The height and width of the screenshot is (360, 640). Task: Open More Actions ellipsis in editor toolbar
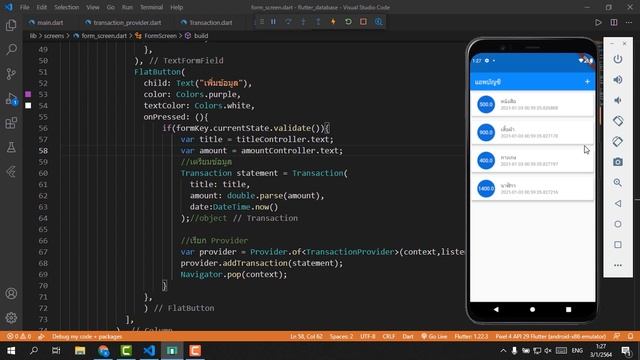629,22
